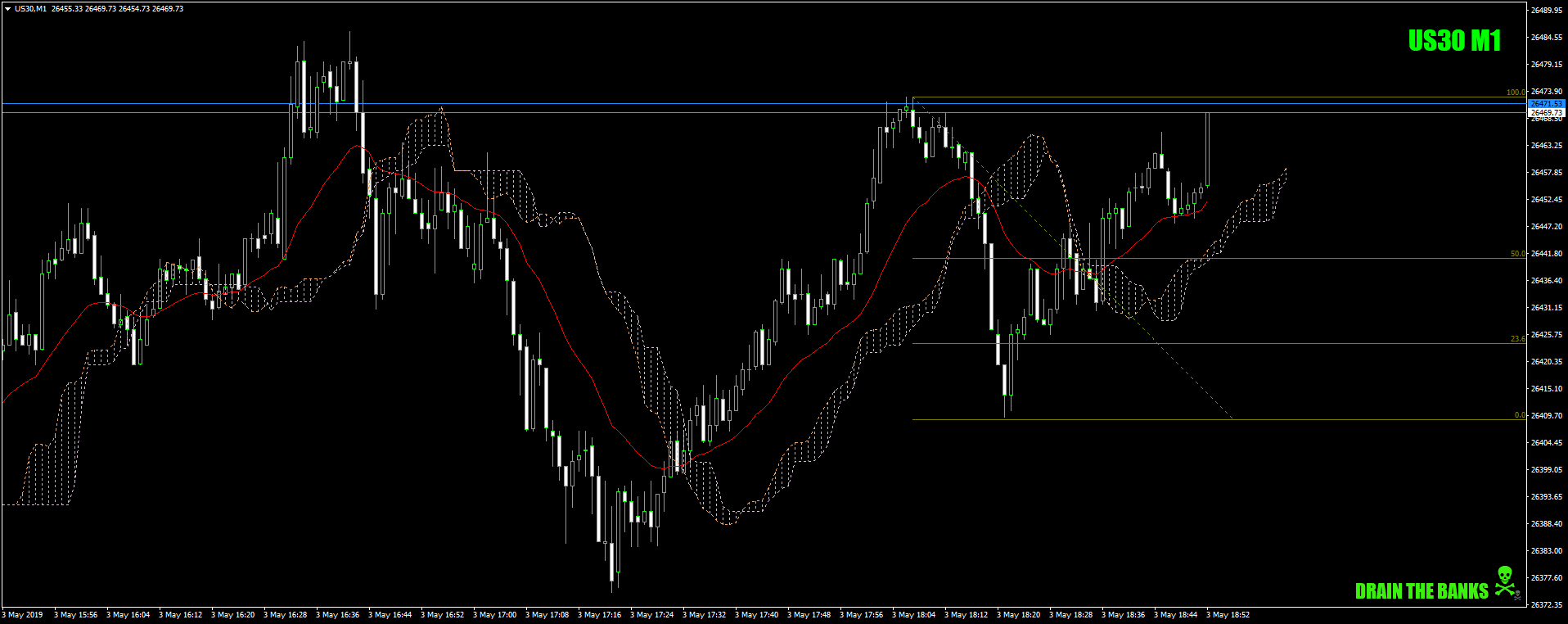Click the 3 May 17:24 time label
The width and height of the screenshot is (1568, 624).
651,615
